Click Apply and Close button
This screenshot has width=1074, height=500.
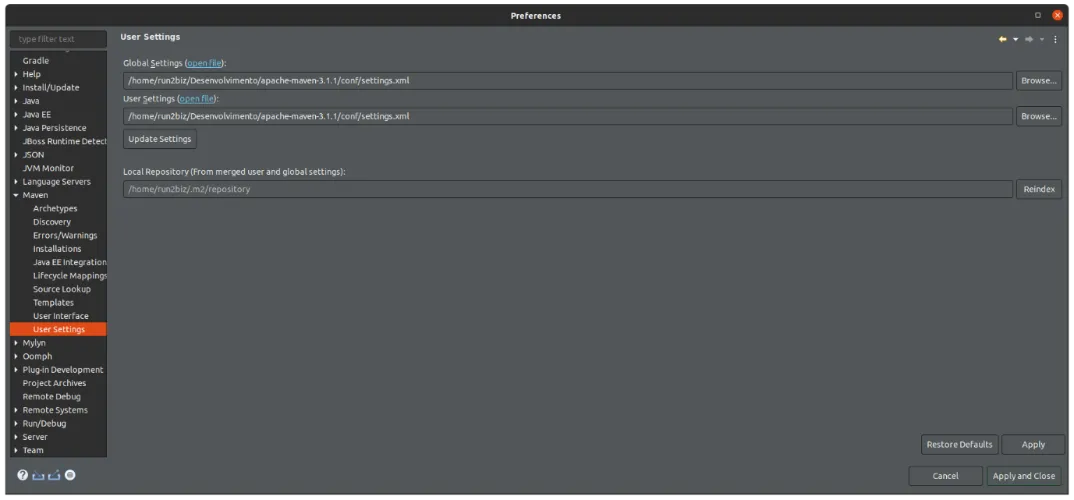(x=1023, y=476)
